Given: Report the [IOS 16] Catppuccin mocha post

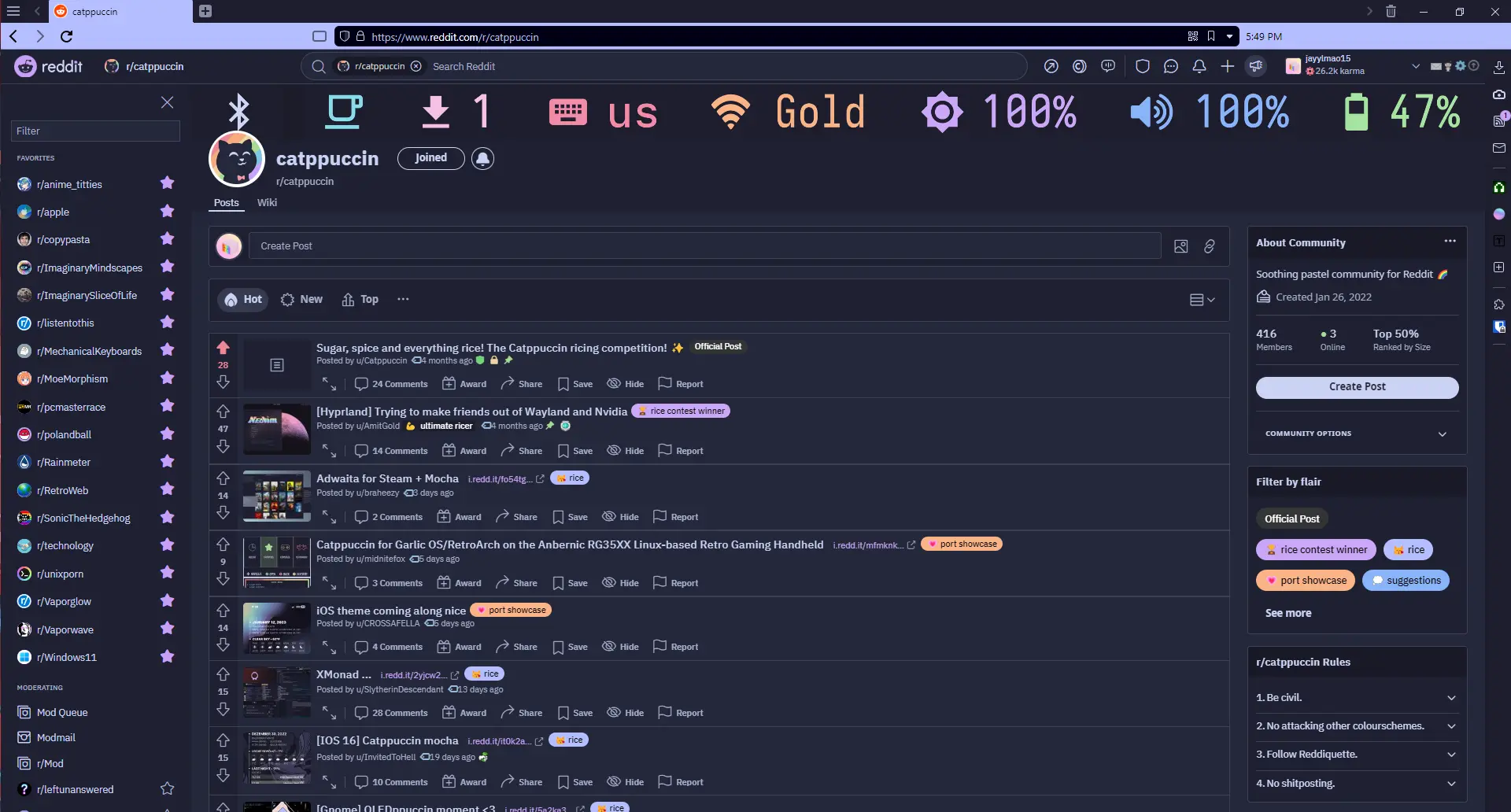Looking at the screenshot, I should (x=681, y=782).
